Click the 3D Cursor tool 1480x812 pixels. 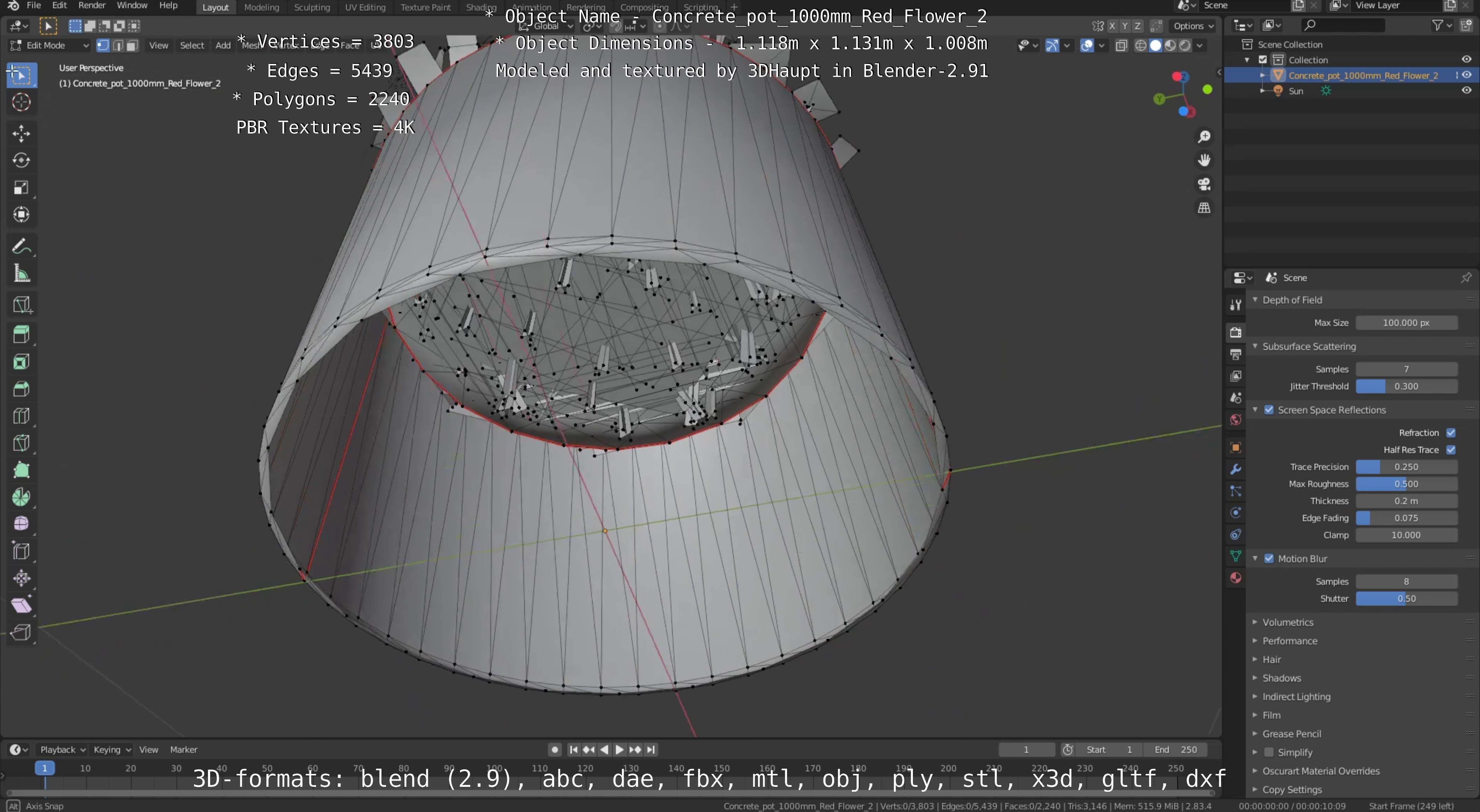21,102
